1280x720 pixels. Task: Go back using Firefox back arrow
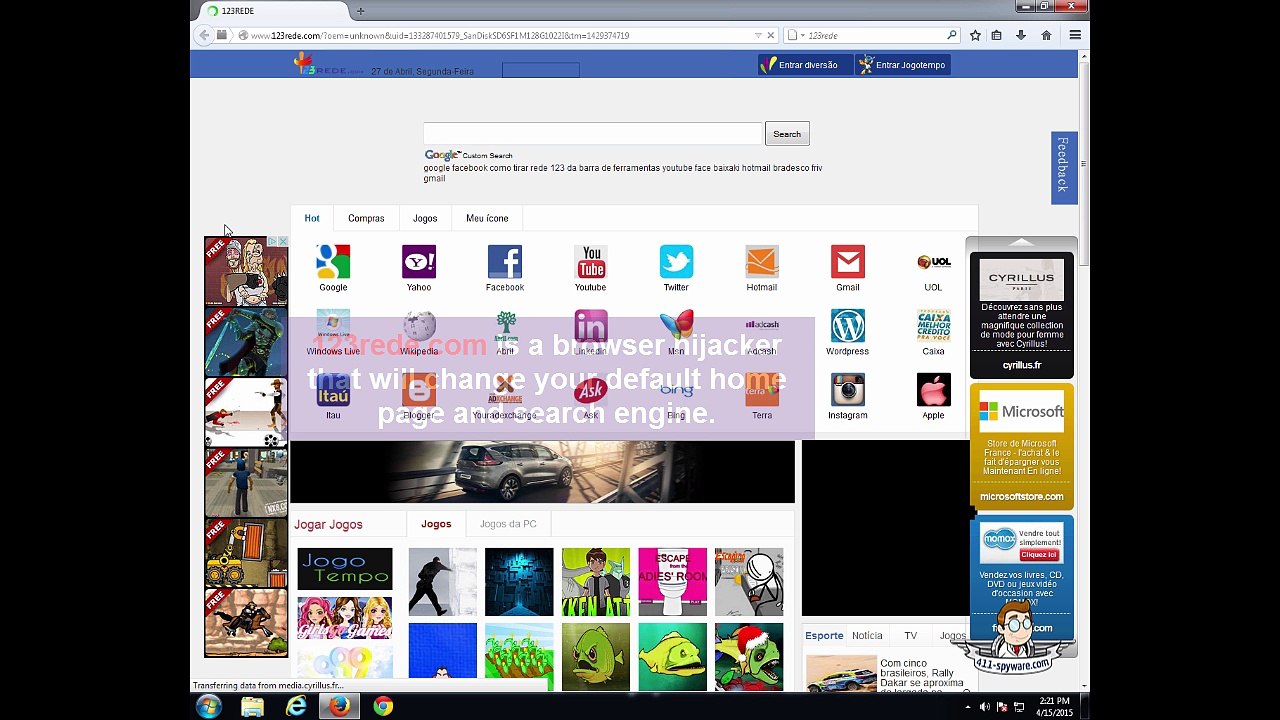pos(204,35)
